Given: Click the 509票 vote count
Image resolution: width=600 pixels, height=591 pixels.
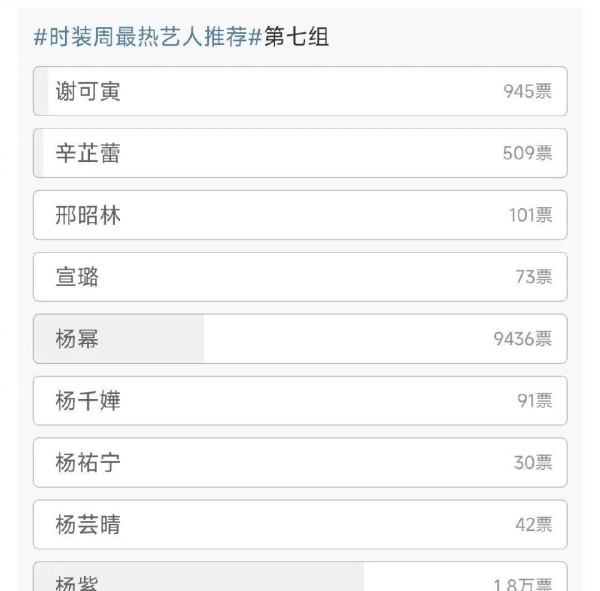Looking at the screenshot, I should pos(527,154).
